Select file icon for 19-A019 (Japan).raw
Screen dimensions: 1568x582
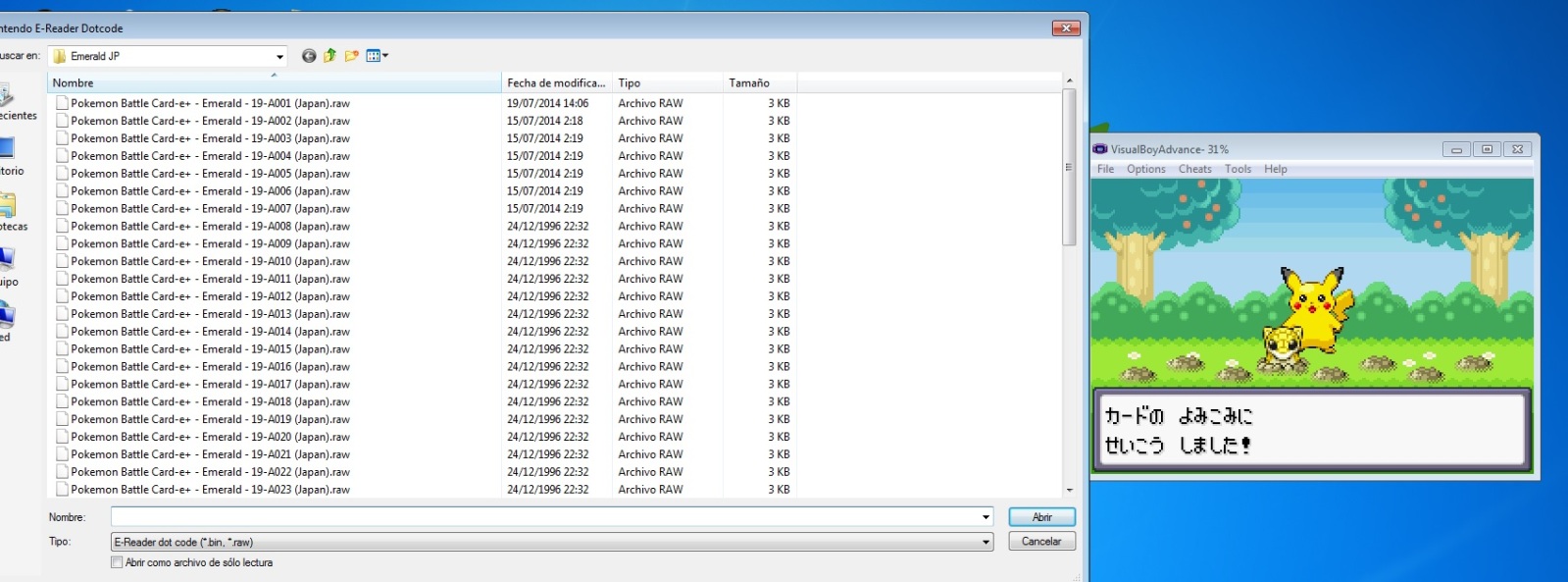click(62, 419)
